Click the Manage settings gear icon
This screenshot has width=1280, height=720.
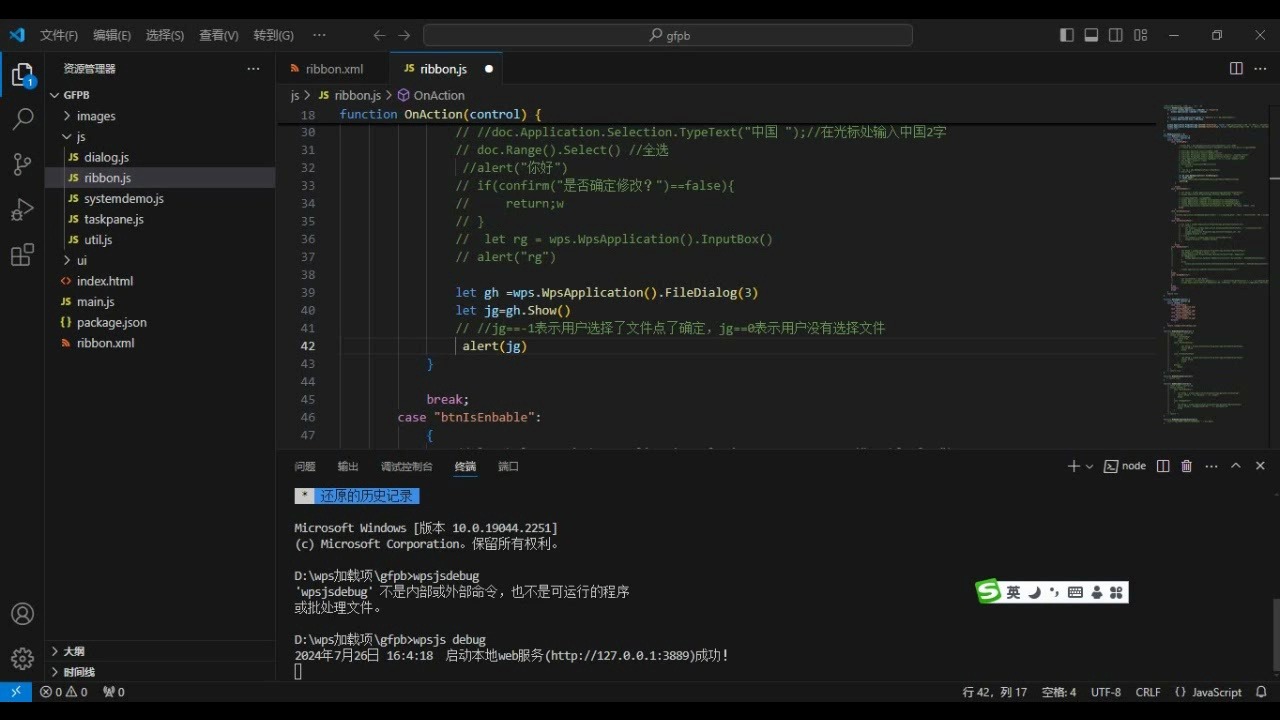tap(22, 658)
